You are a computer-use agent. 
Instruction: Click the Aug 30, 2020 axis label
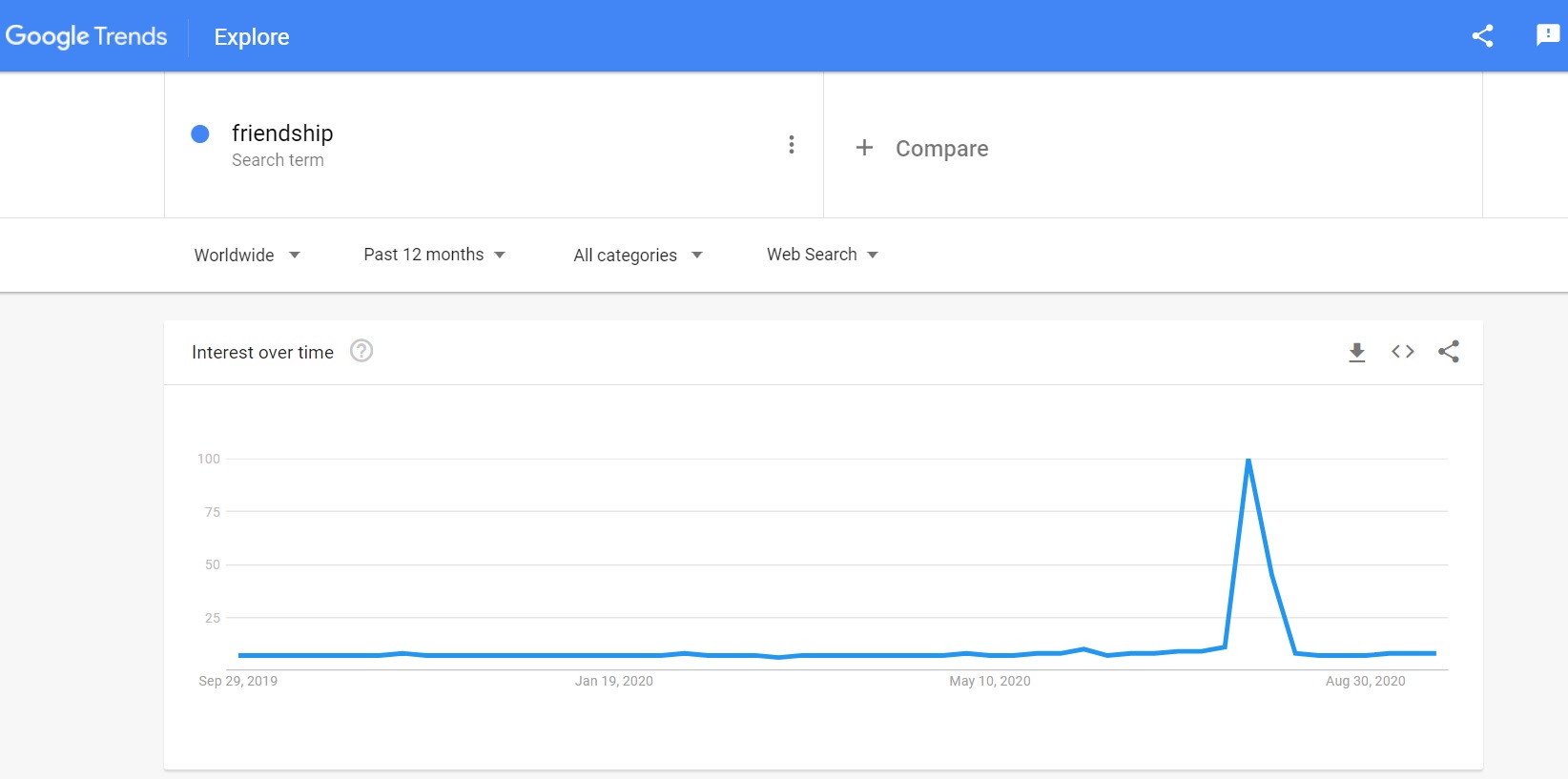pos(1365,681)
